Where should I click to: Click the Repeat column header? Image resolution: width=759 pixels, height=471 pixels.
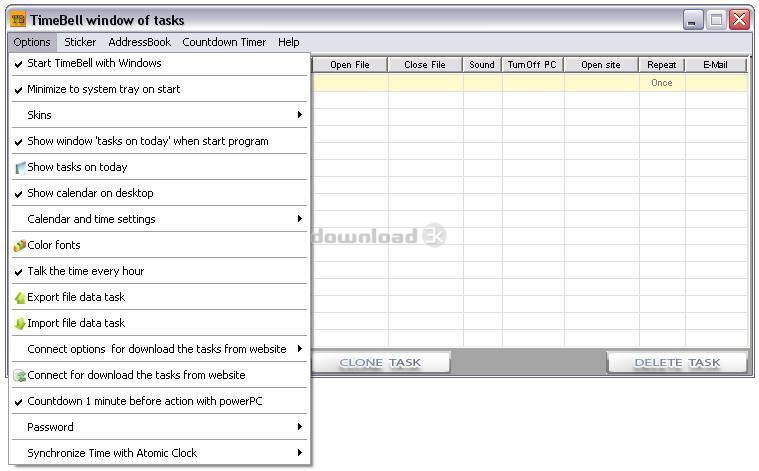662,65
